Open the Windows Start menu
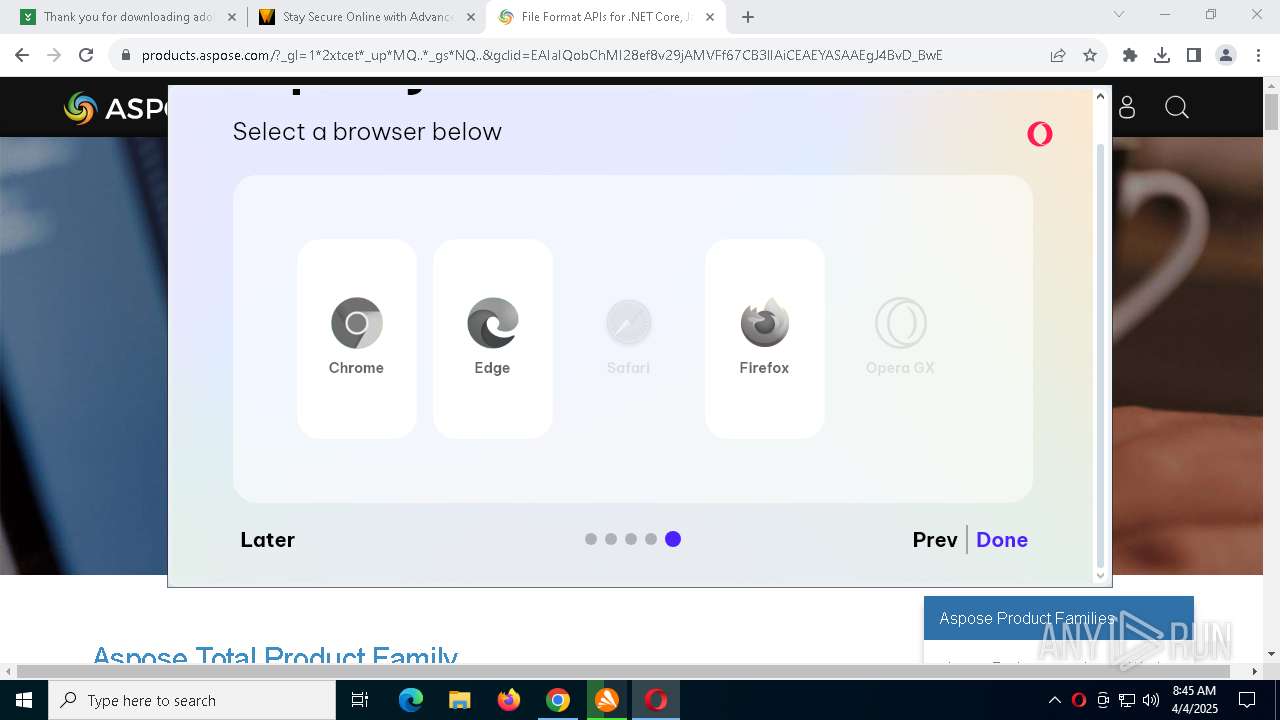Image resolution: width=1280 pixels, height=720 pixels. tap(24, 700)
